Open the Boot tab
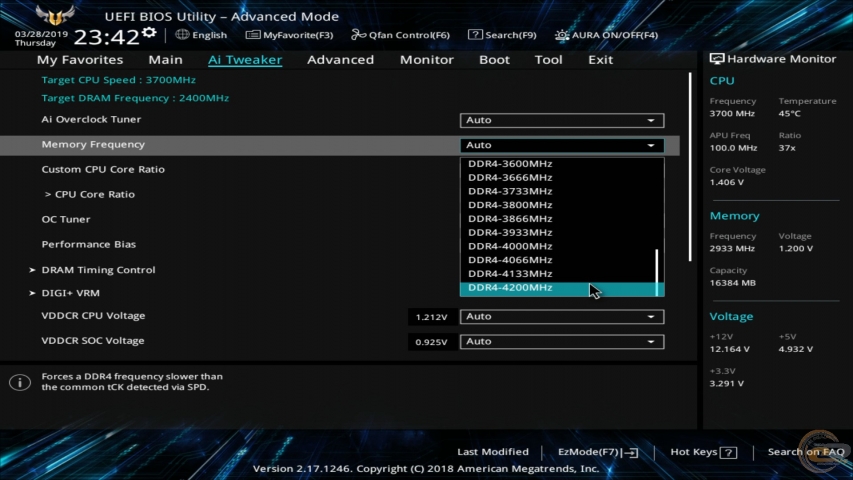This screenshot has height=480, width=853. click(494, 60)
